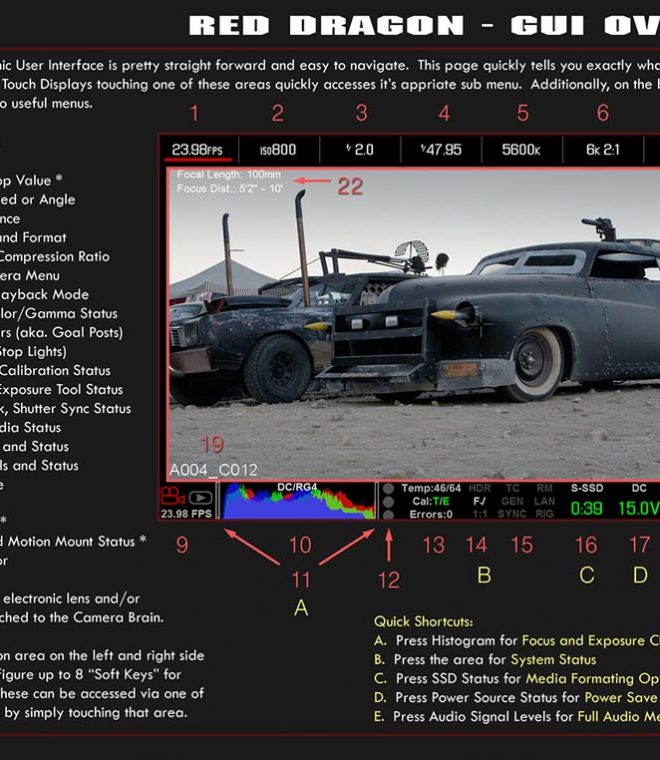660x760 pixels.
Task: Tap the 23.98 FPS text under camera icon
Action: 187,514
